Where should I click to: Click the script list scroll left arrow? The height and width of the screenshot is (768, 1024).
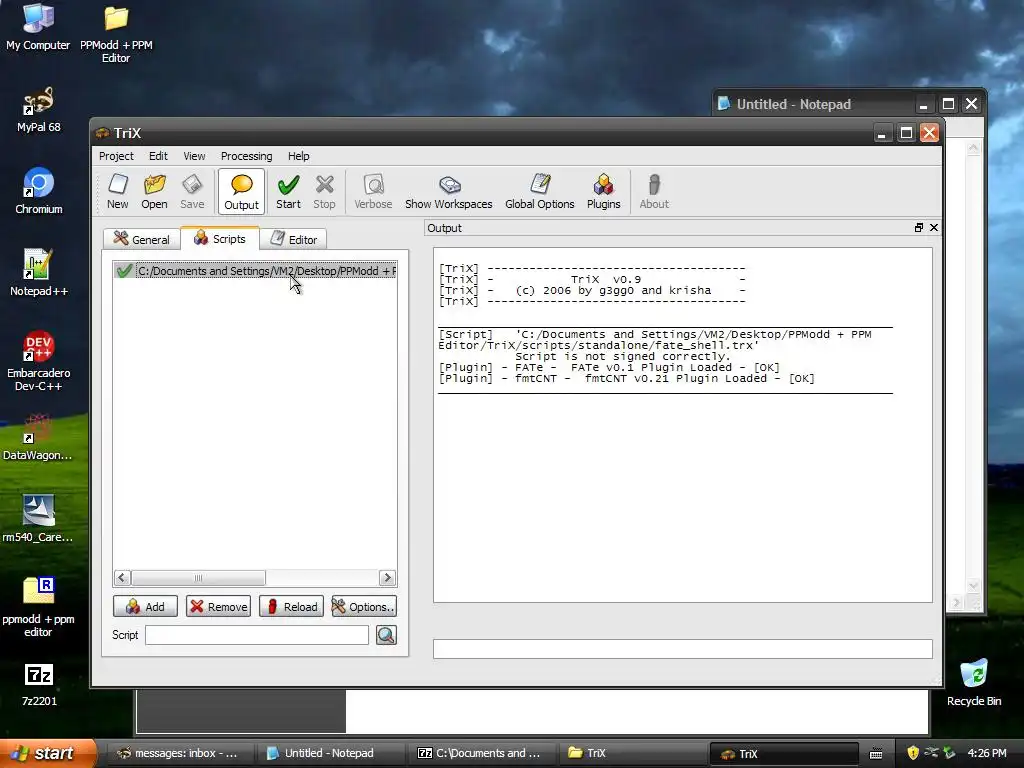point(122,578)
